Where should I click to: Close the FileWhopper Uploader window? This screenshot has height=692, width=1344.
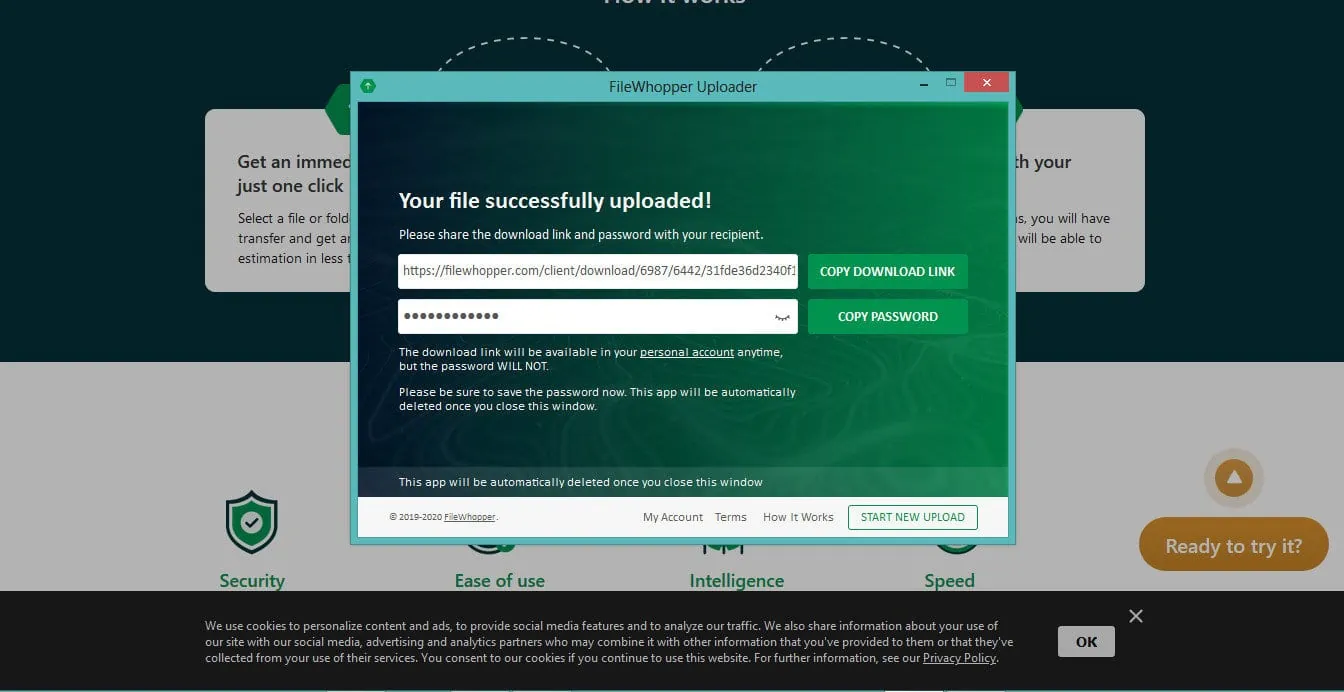click(987, 83)
